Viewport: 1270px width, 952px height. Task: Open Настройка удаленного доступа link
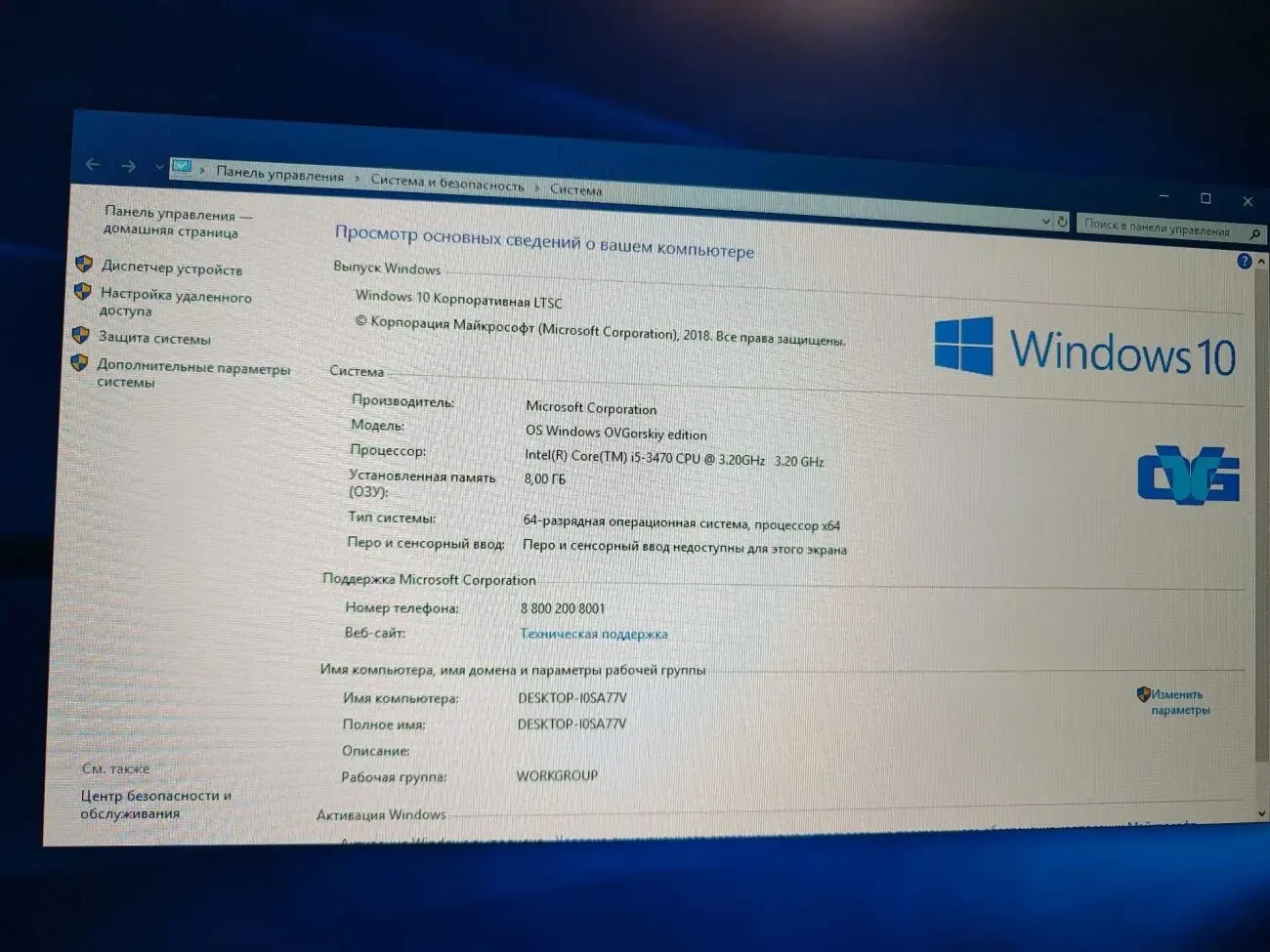click(175, 303)
